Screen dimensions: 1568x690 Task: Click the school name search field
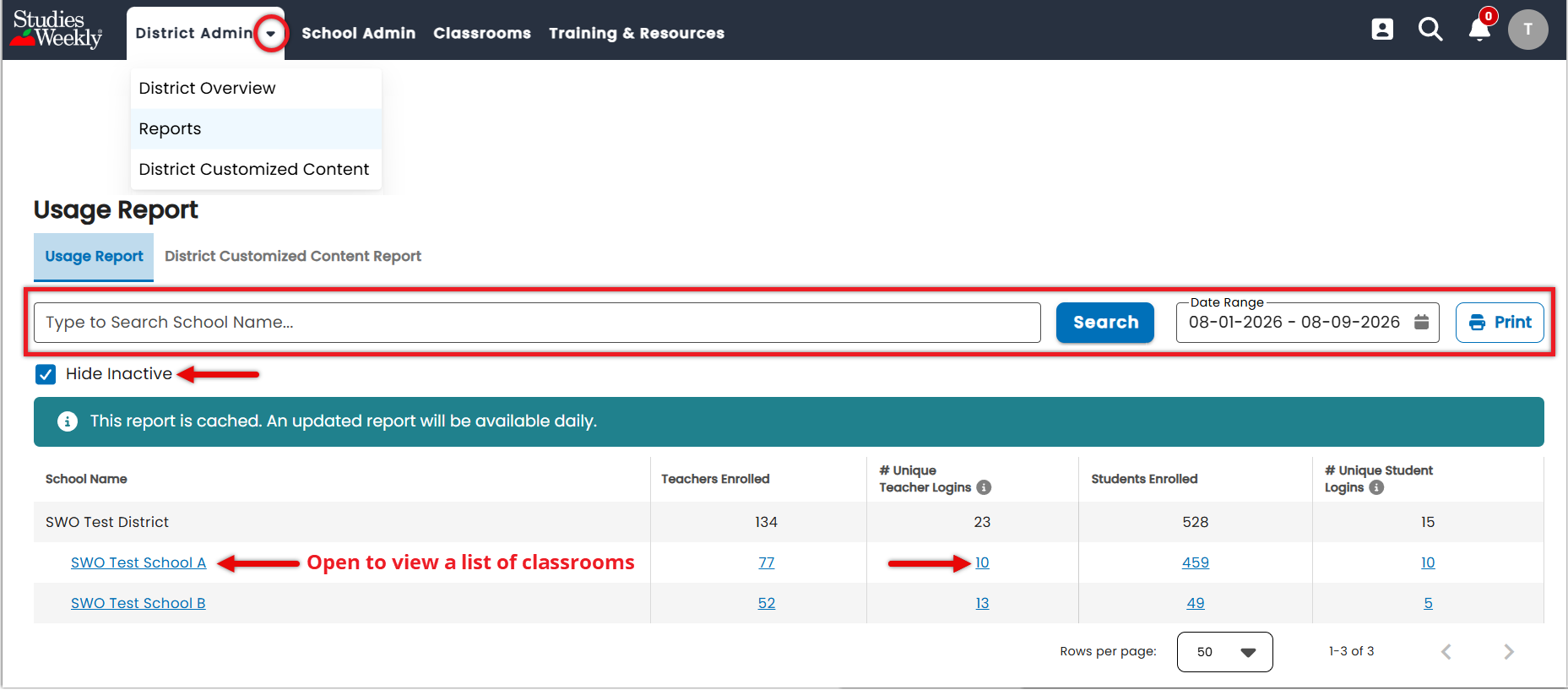(x=537, y=323)
